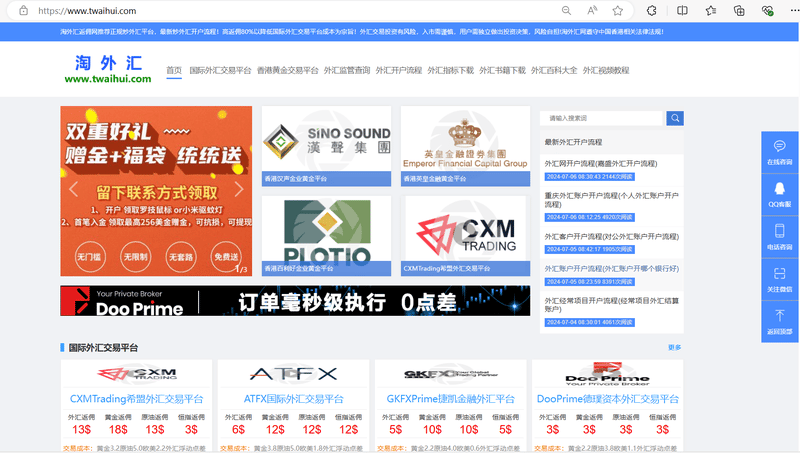Open 外汇监管查询 navigation menu item
Screen dimensions: 800x453
[347, 70]
